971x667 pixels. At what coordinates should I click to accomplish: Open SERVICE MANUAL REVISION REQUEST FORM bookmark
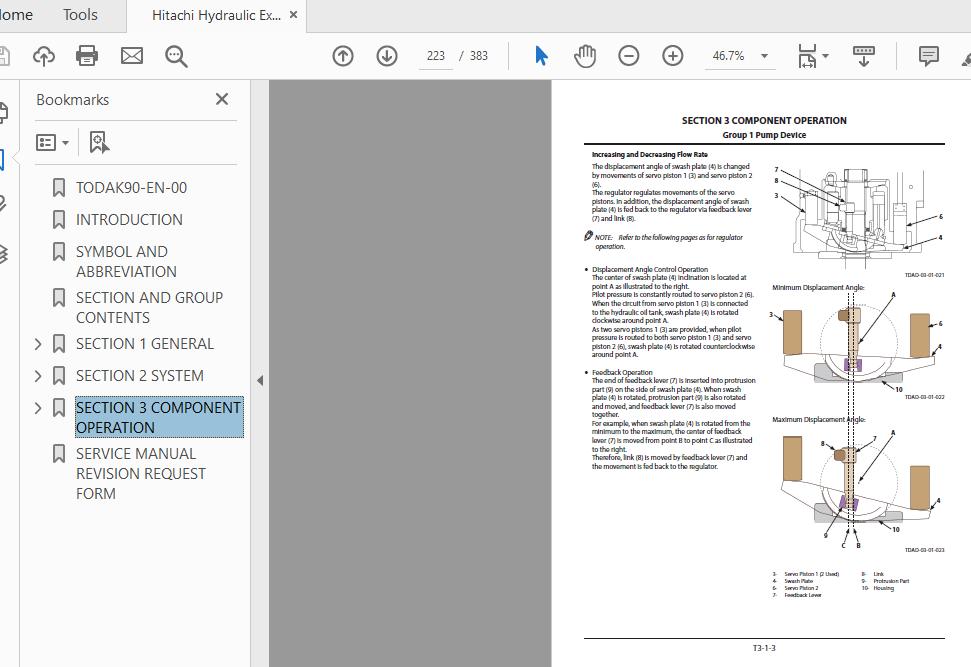coord(141,474)
